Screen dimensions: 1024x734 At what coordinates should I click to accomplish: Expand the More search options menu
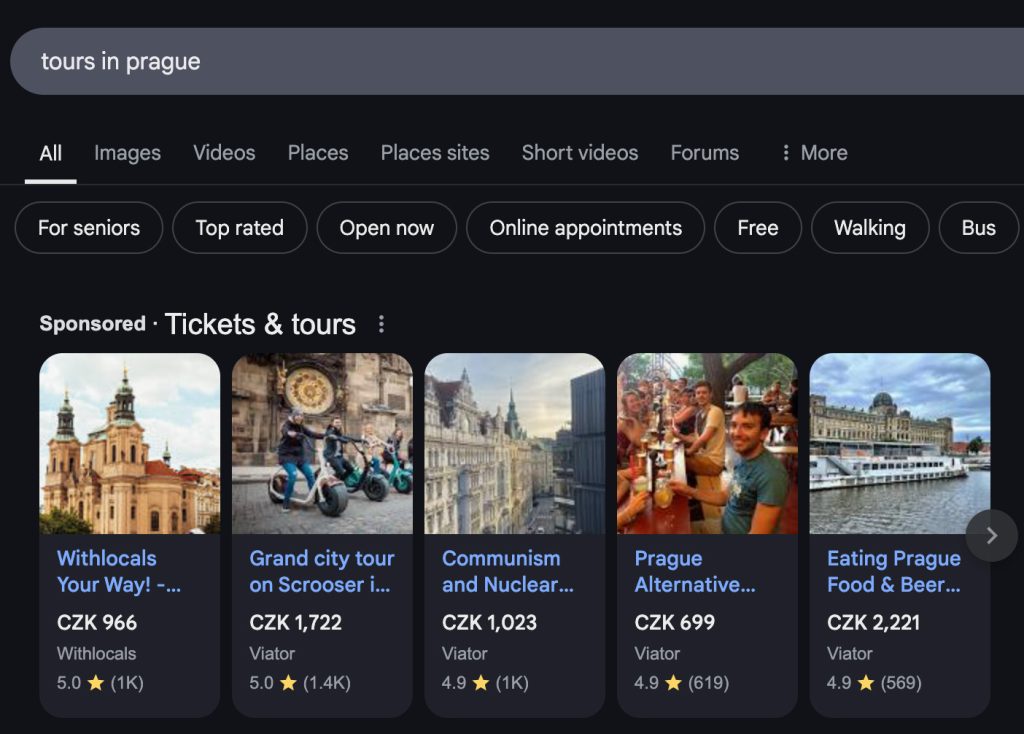tap(814, 153)
